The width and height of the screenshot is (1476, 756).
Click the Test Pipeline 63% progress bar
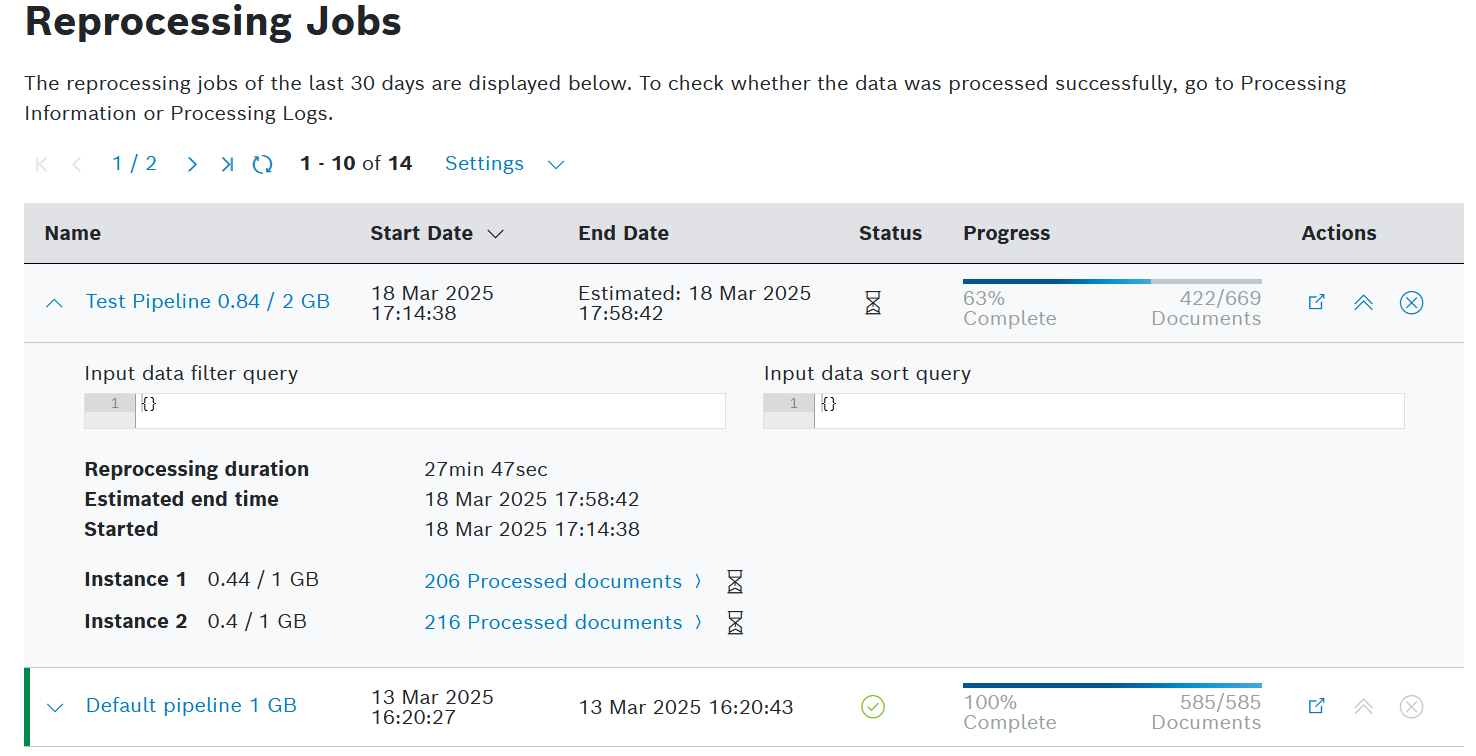[x=1111, y=282]
